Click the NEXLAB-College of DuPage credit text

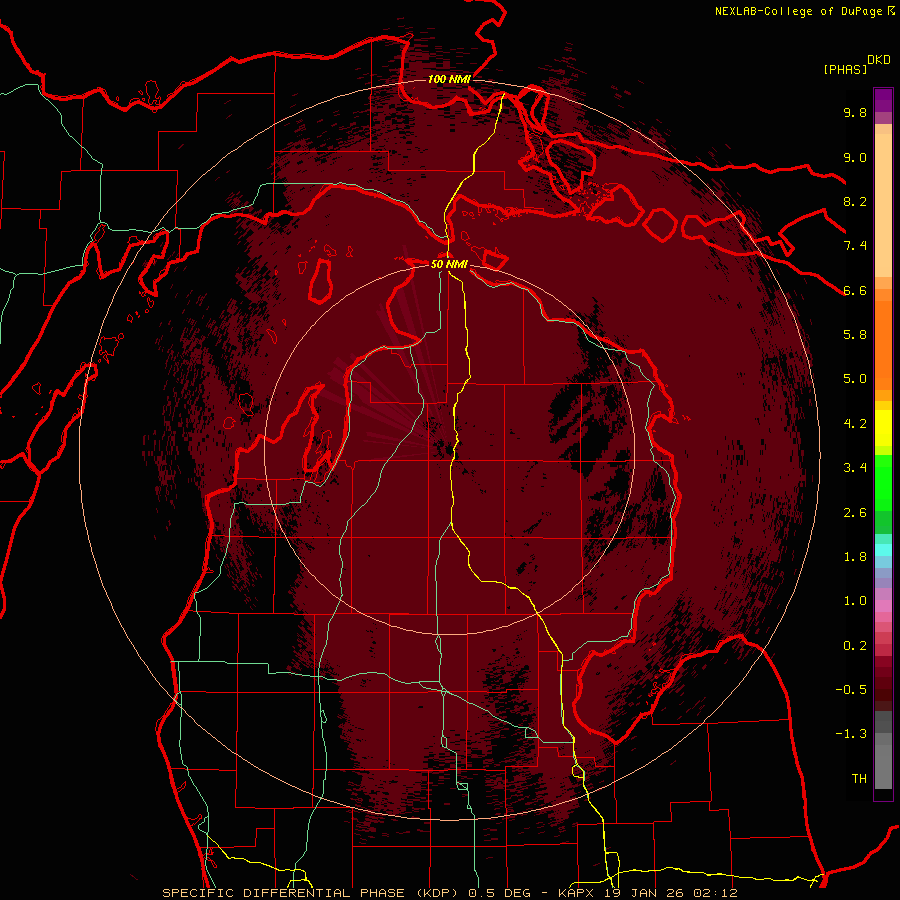pyautogui.click(x=798, y=11)
